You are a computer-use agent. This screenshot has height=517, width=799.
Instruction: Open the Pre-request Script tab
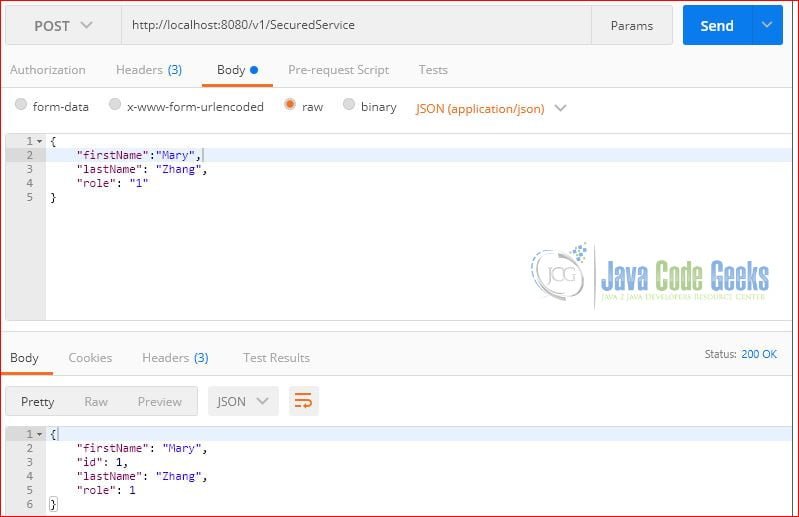point(338,70)
